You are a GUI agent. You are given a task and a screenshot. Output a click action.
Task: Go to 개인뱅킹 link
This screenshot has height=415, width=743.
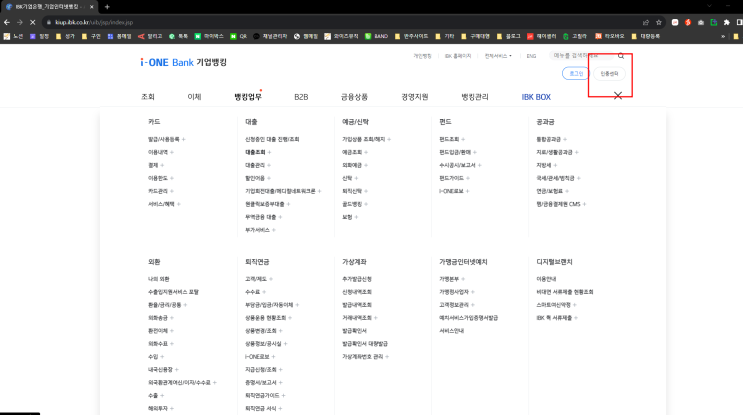(x=422, y=56)
